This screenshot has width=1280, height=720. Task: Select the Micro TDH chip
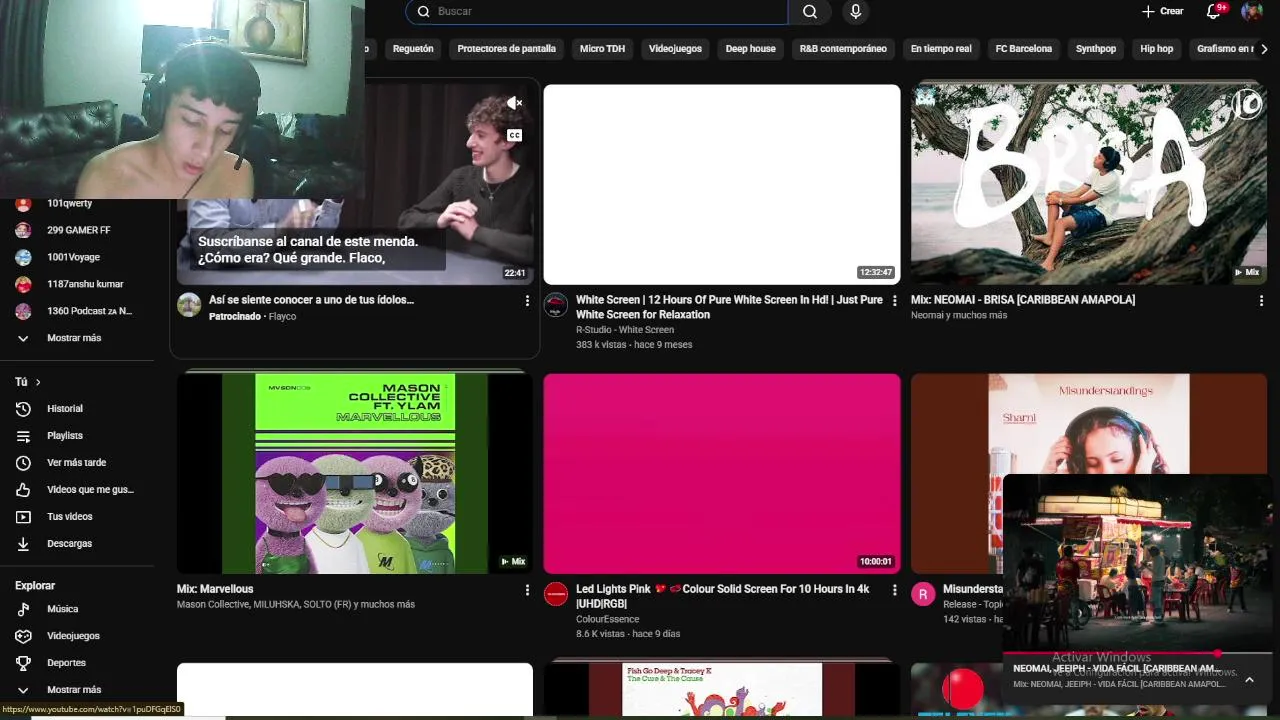pos(602,49)
